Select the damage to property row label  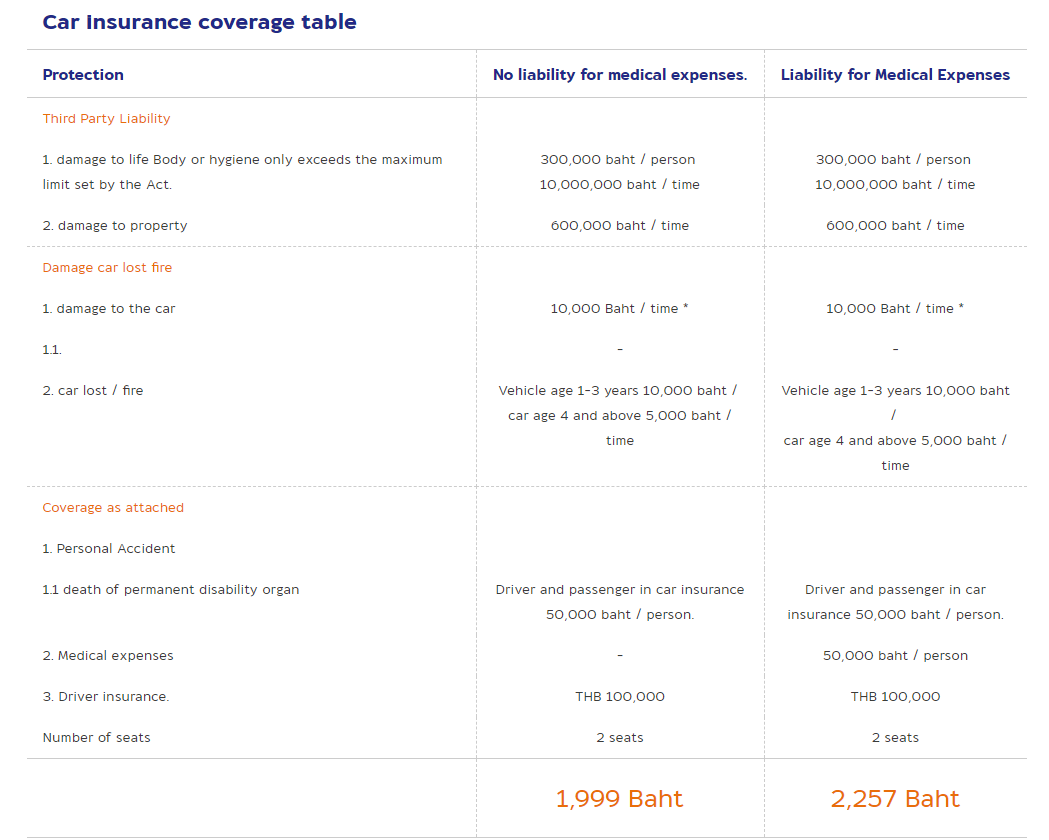click(115, 225)
